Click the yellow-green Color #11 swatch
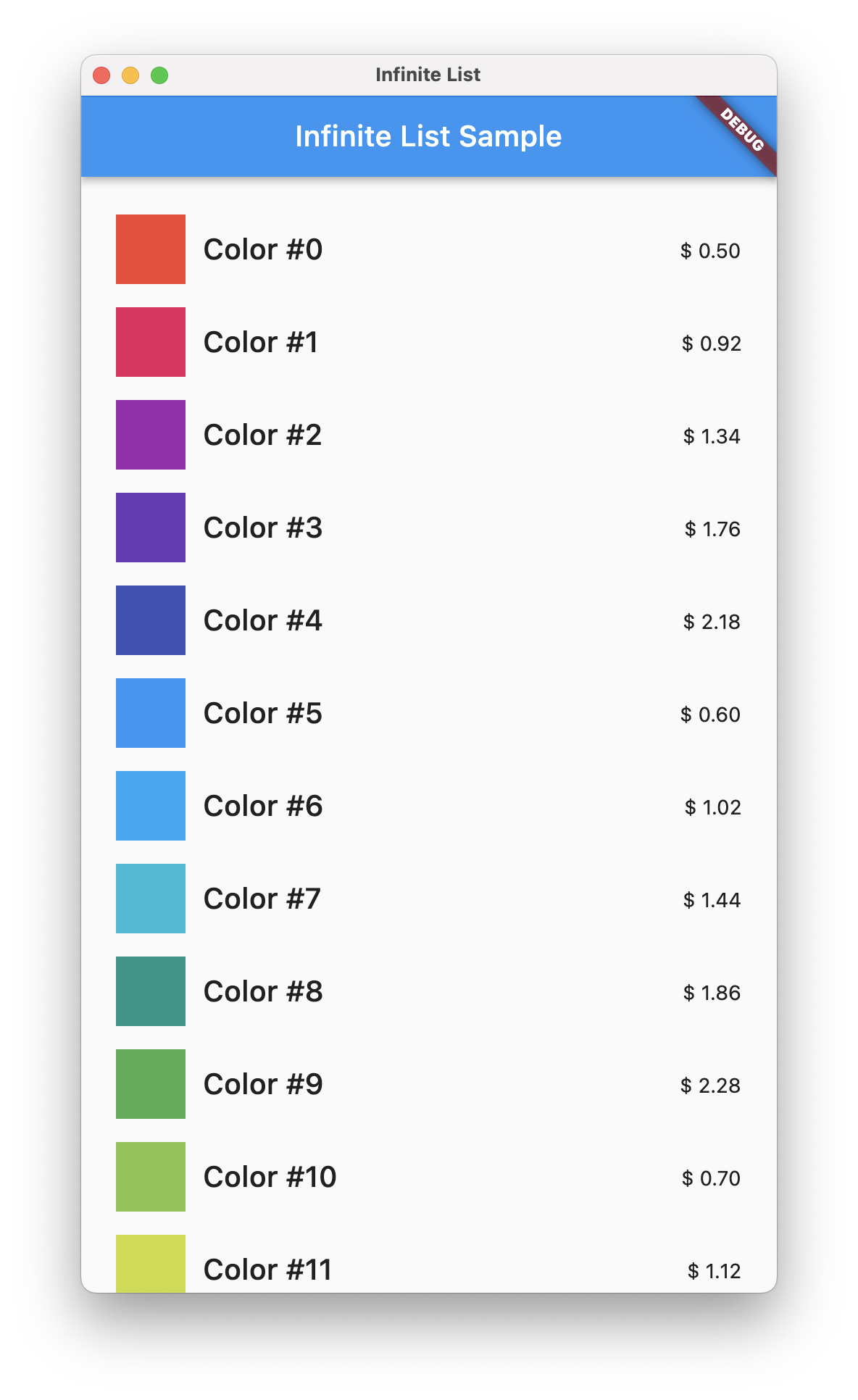This screenshot has height=1400, width=858. [150, 1264]
